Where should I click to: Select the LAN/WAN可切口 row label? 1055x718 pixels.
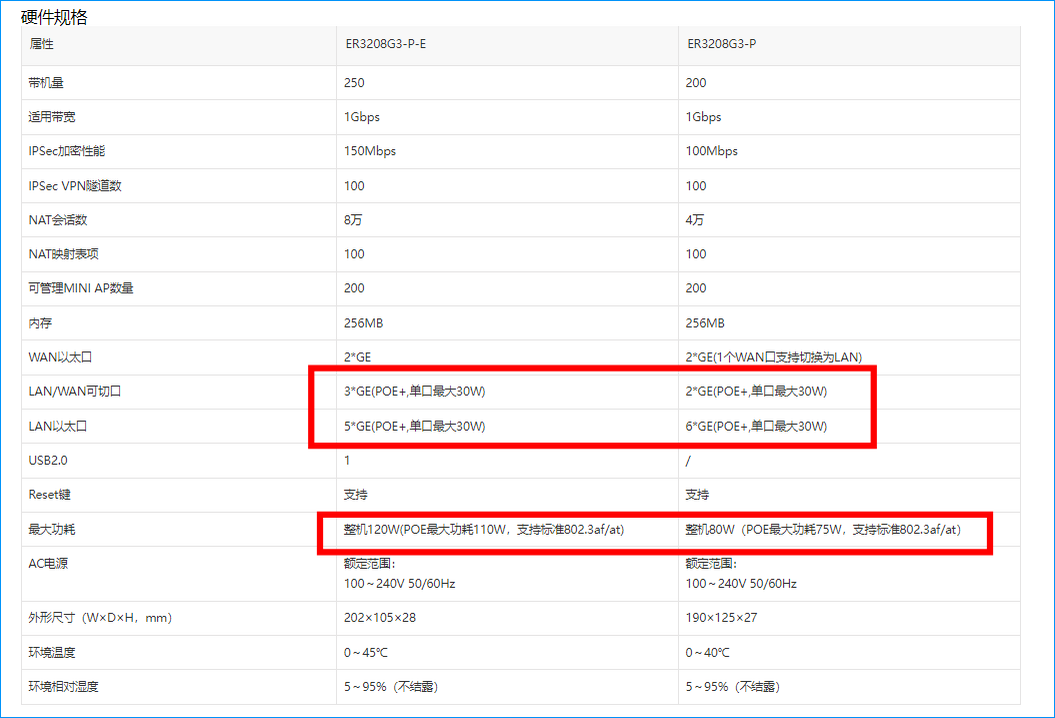75,392
